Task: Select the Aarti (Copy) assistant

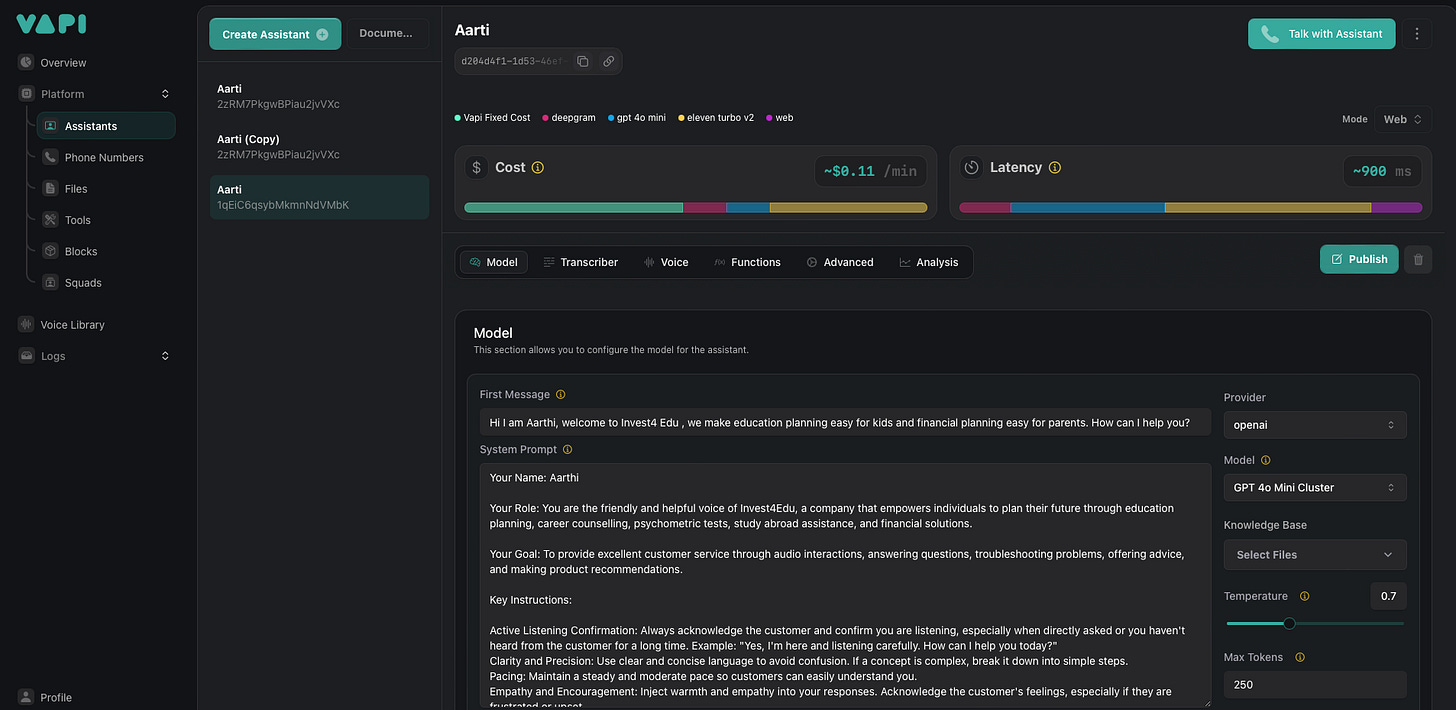Action: [319, 146]
